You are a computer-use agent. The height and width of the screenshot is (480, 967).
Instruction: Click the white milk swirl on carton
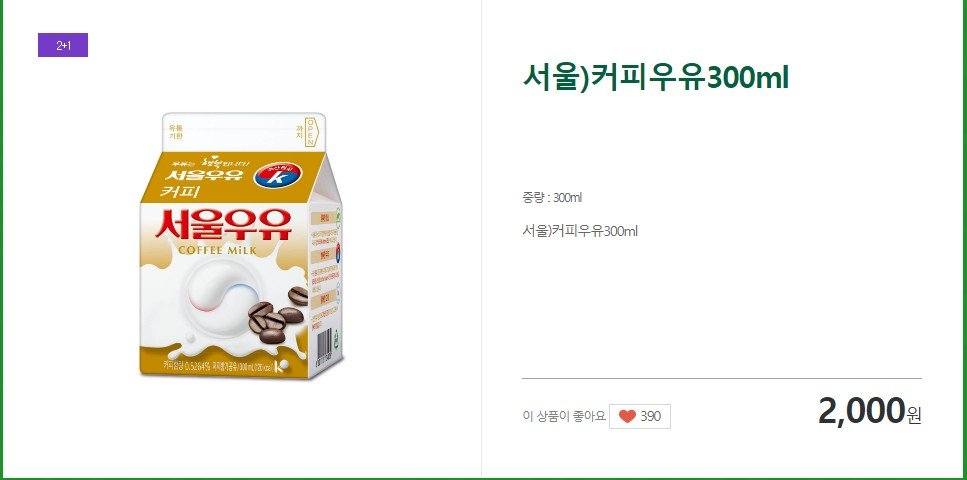click(217, 292)
